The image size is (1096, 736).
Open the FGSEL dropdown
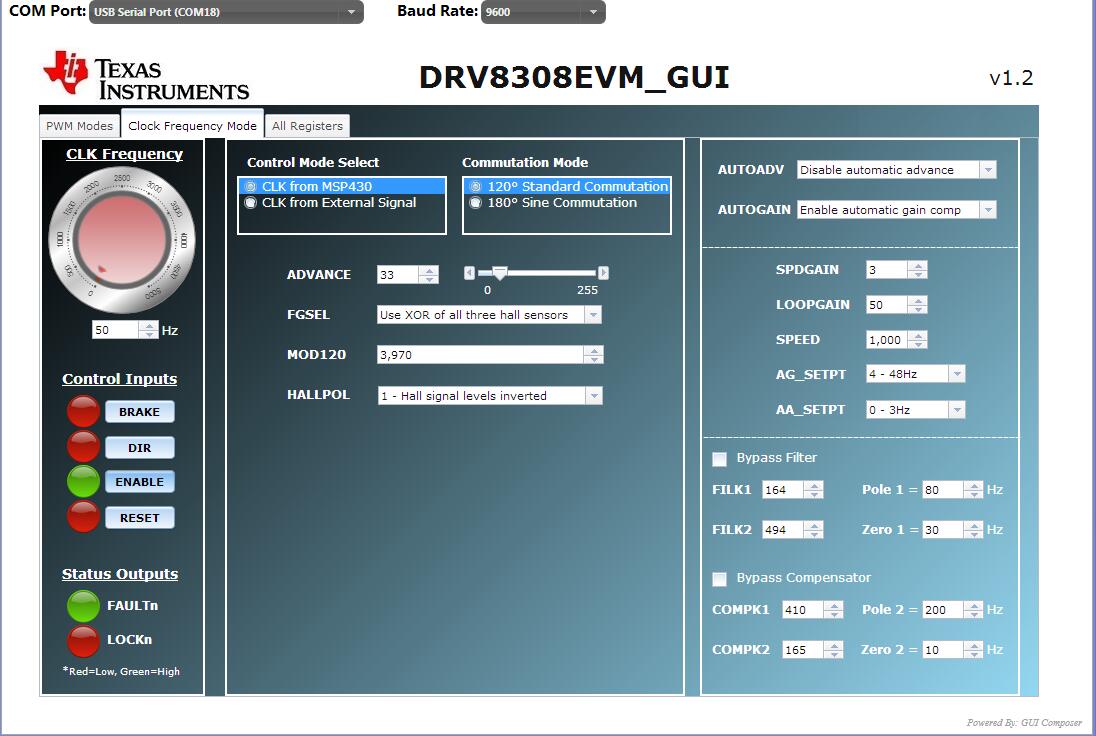pyautogui.click(x=489, y=315)
